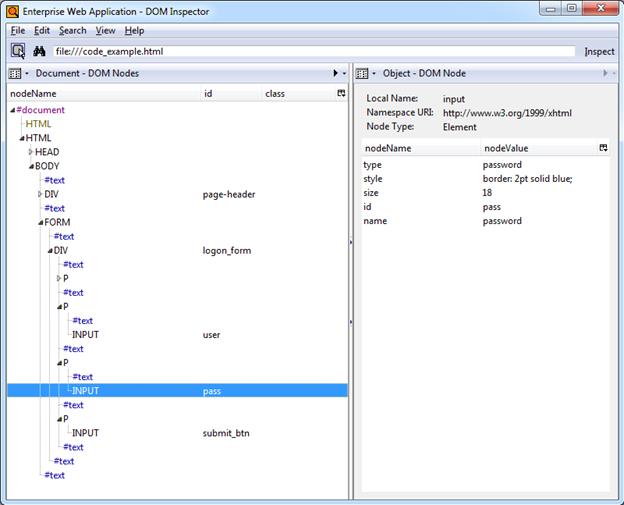This screenshot has height=505, width=624.
Task: Click the class column header
Action: (x=299, y=94)
